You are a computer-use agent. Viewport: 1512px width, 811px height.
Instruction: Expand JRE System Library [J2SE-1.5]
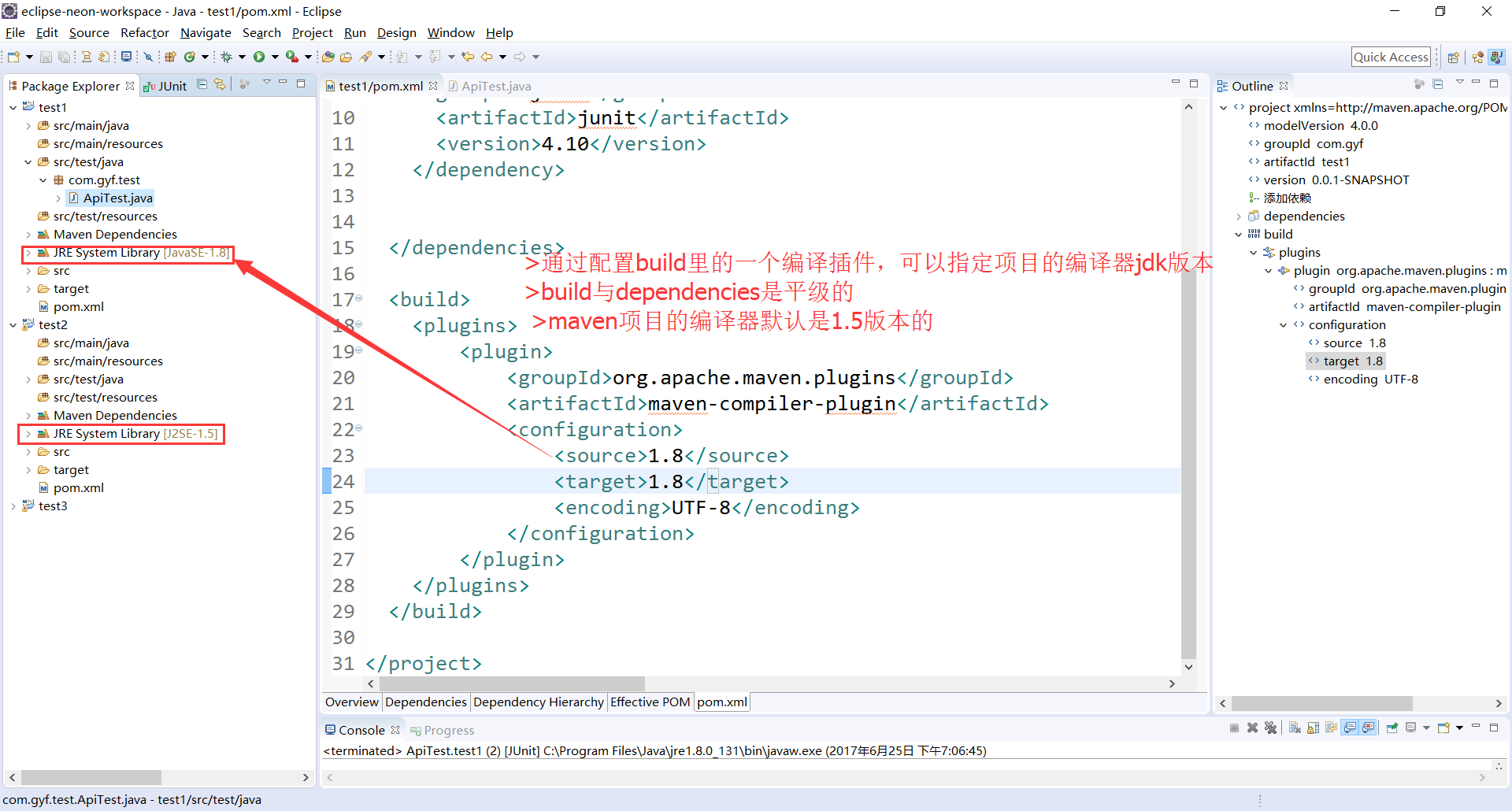coord(28,434)
